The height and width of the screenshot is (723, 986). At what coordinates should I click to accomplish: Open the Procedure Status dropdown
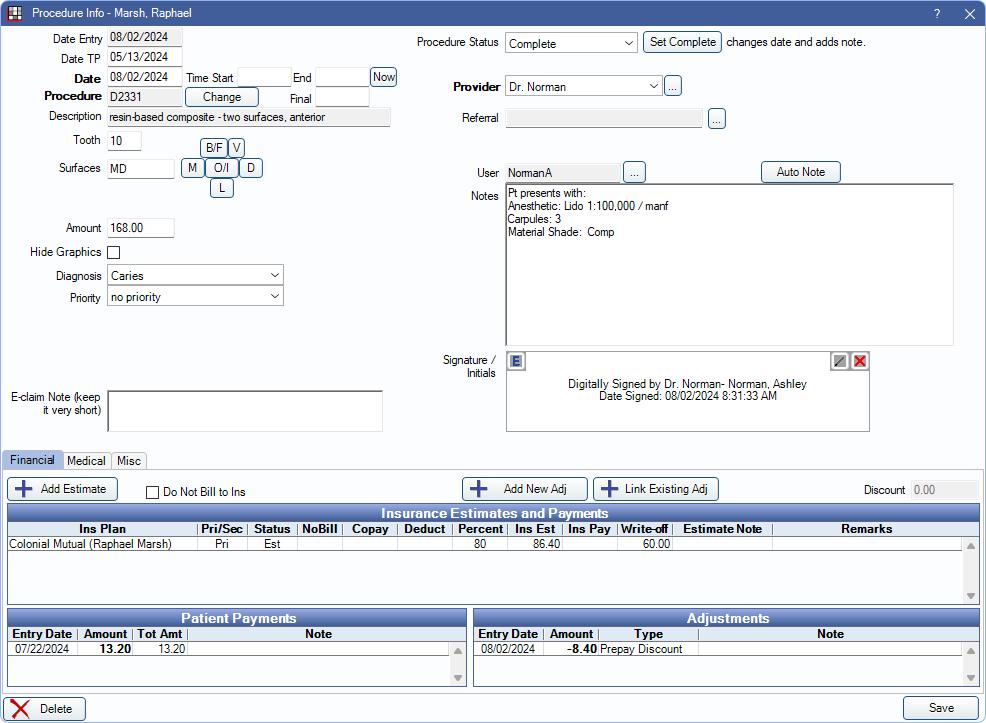[571, 43]
